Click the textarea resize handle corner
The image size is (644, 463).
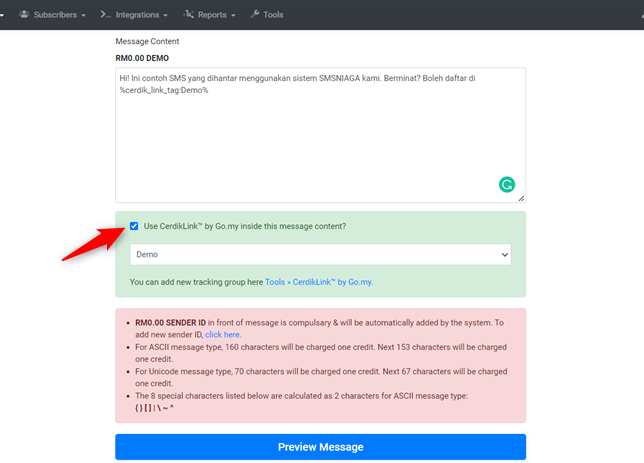point(521,198)
